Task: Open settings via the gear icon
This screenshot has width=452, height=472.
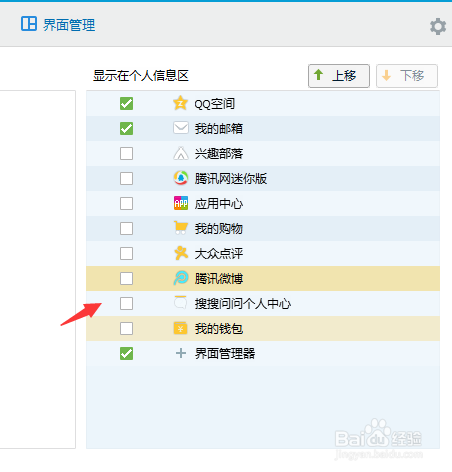Action: tap(438, 26)
